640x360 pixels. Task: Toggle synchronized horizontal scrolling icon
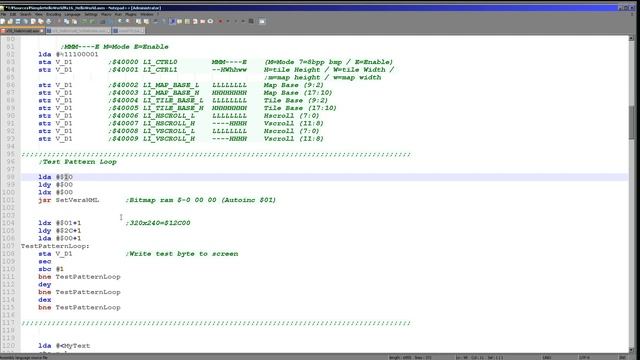(146, 21)
